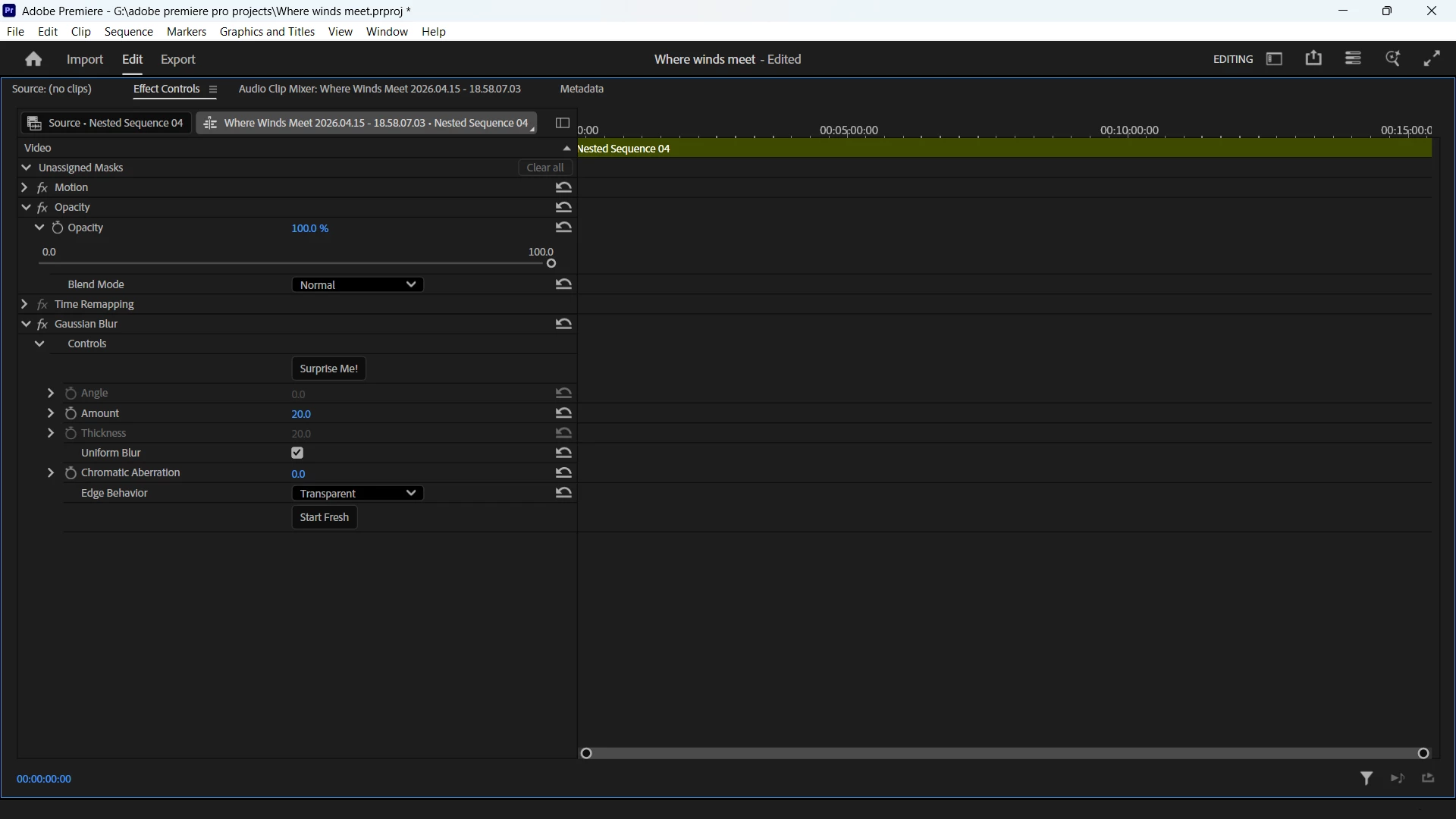Reset the Motion effect parameters

pyautogui.click(x=563, y=187)
